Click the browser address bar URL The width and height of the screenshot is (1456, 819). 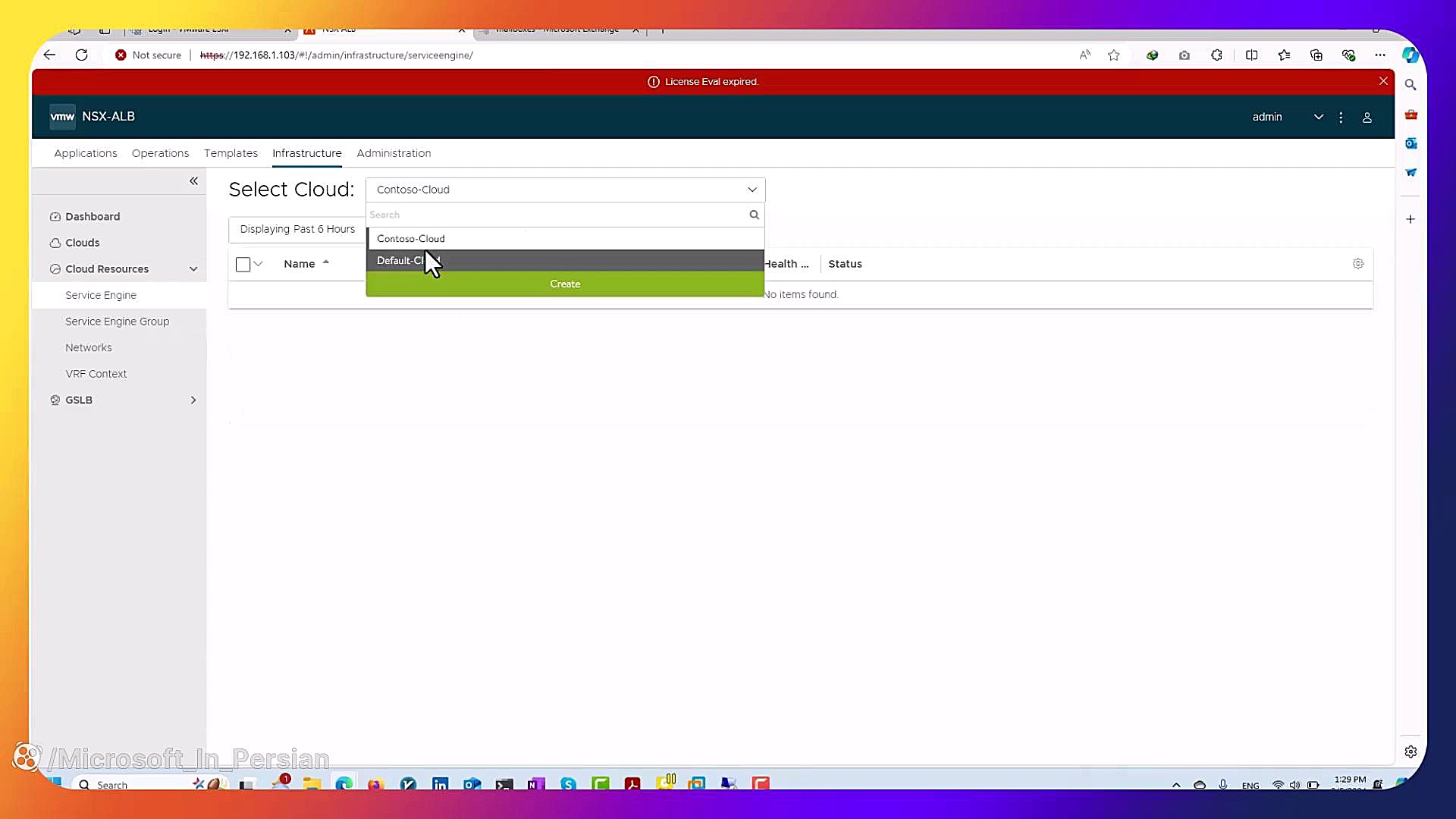click(336, 55)
